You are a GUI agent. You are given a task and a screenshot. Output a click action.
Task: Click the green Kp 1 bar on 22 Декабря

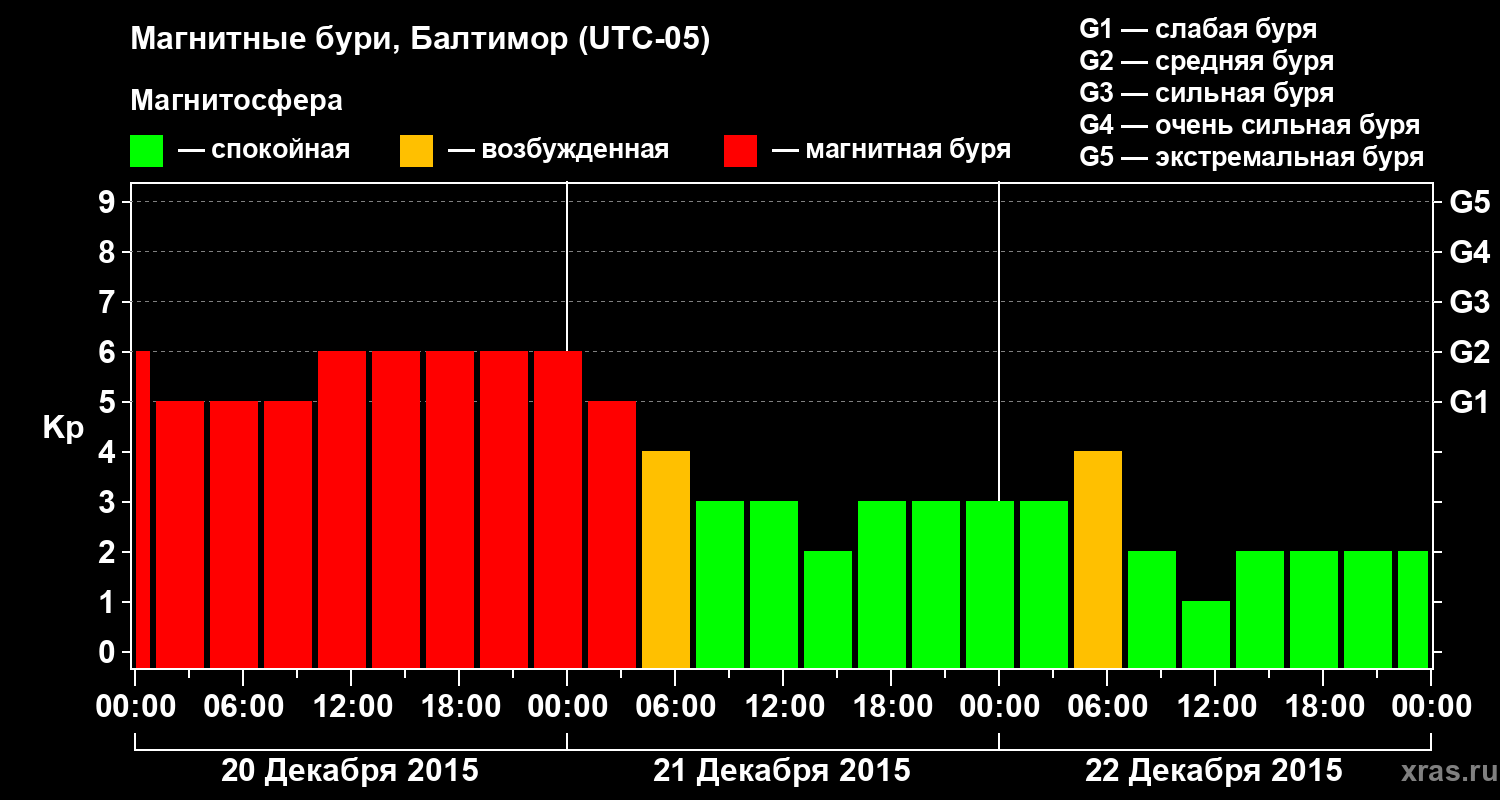1206,634
